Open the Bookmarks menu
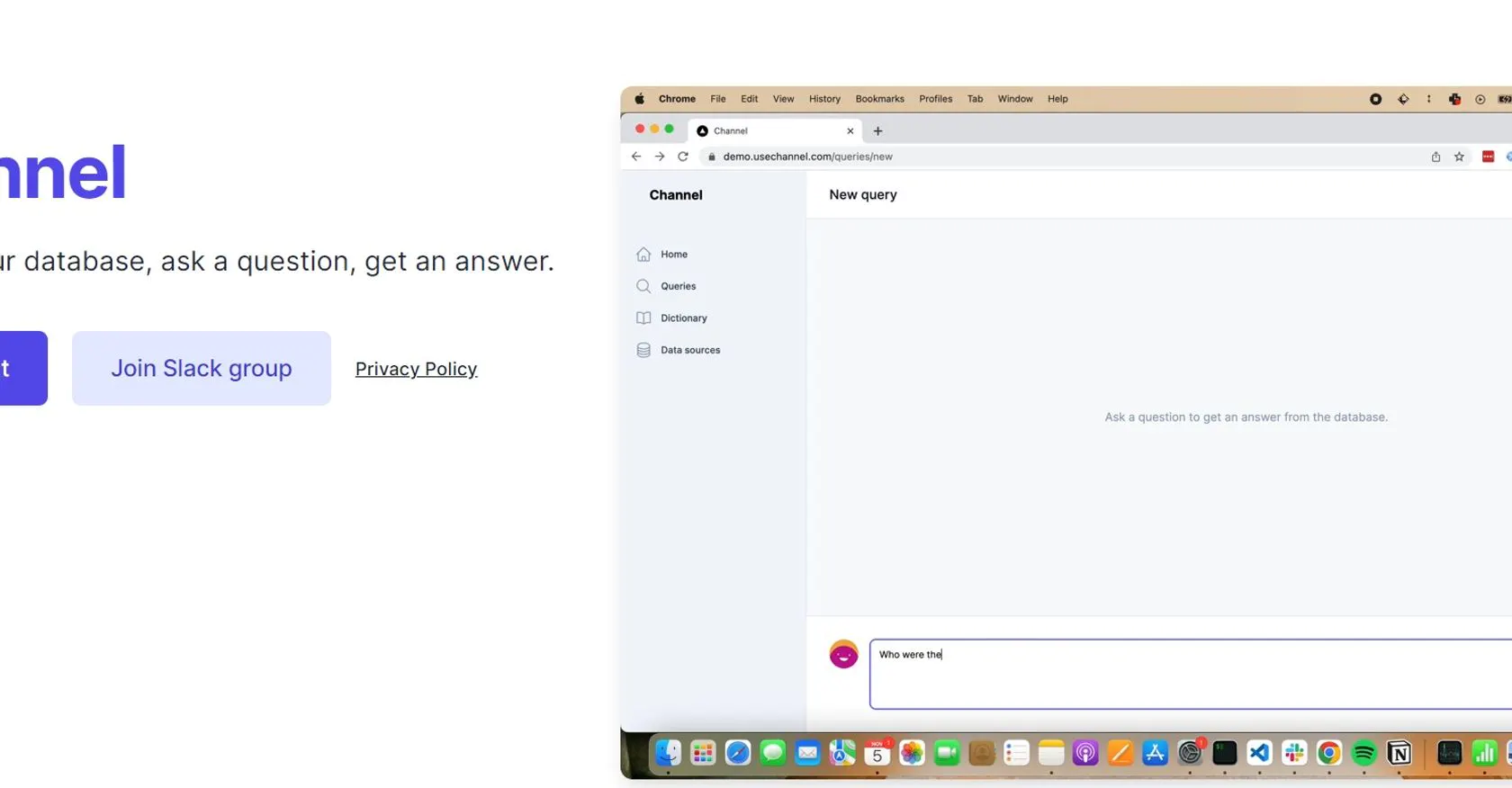Viewport: 1512px width, 788px height. click(x=879, y=99)
